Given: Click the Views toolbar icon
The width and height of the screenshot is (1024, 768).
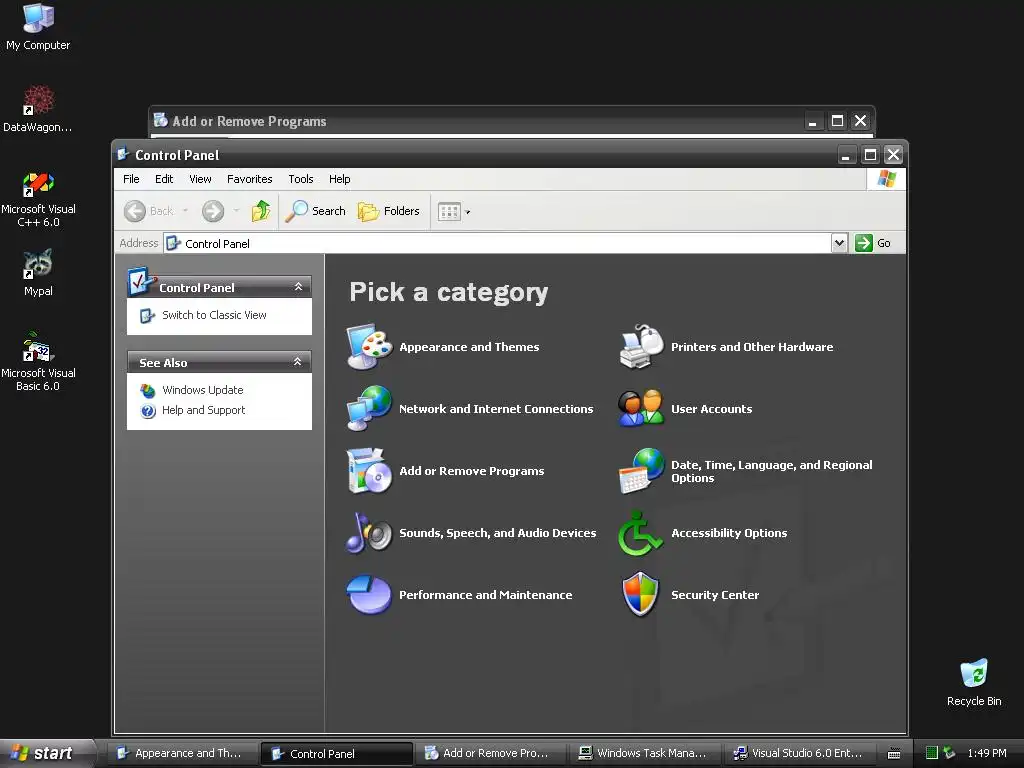Looking at the screenshot, I should click(x=449, y=212).
